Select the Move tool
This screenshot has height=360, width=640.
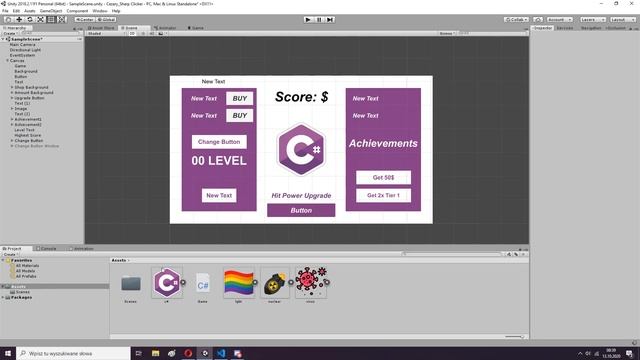[19, 20]
